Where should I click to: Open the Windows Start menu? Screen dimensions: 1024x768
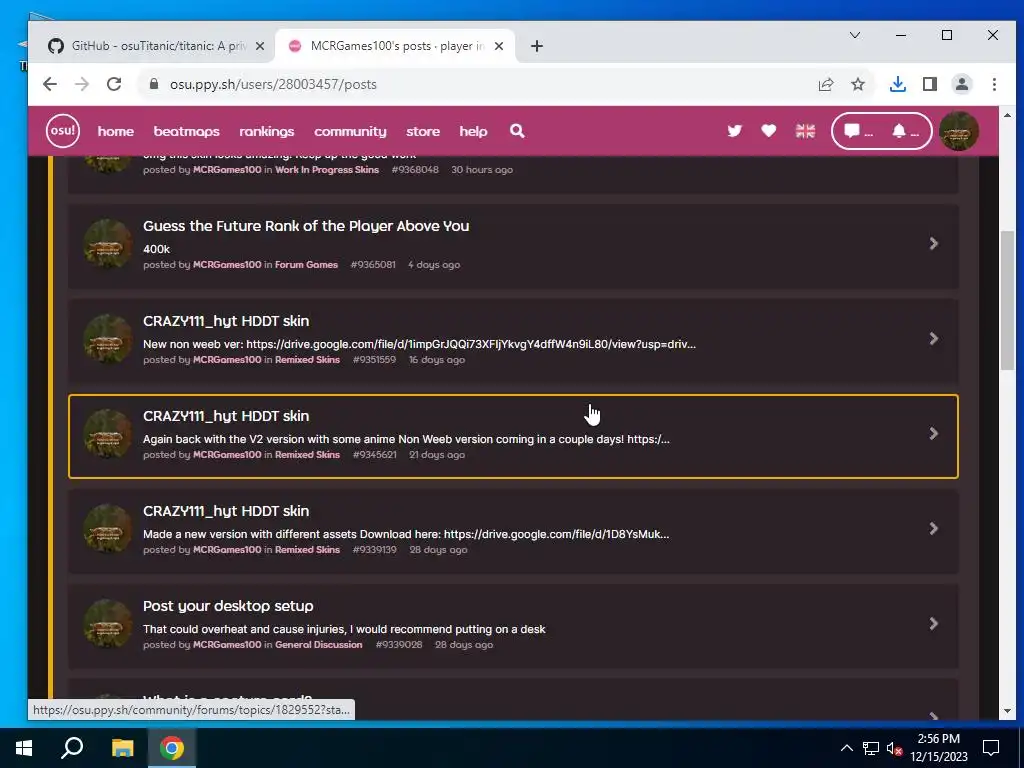[x=24, y=748]
